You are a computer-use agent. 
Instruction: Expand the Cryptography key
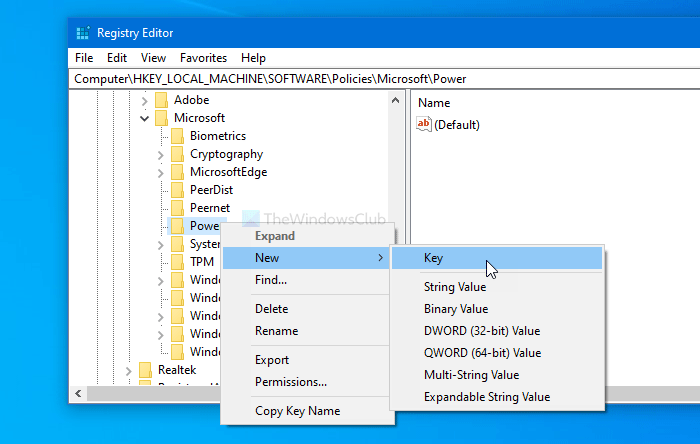pos(160,155)
